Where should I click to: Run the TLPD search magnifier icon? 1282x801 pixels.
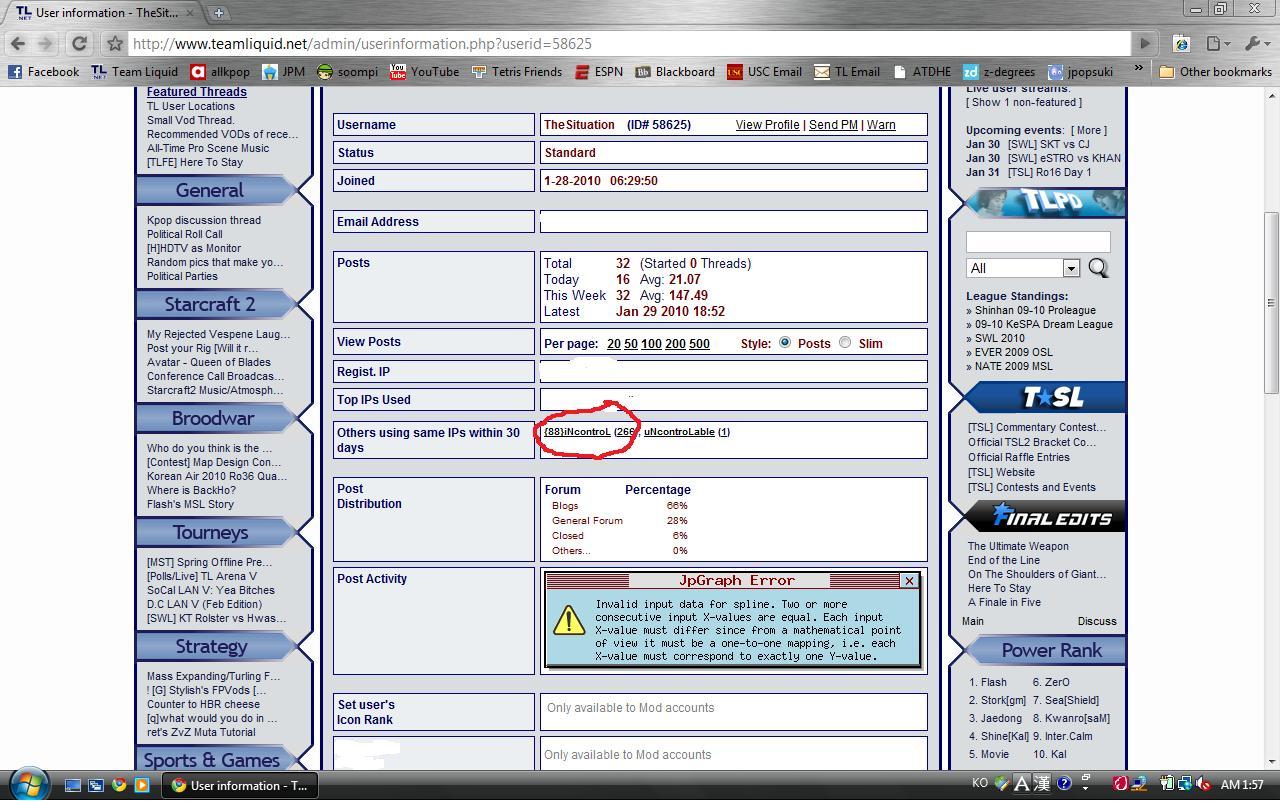pos(1098,268)
